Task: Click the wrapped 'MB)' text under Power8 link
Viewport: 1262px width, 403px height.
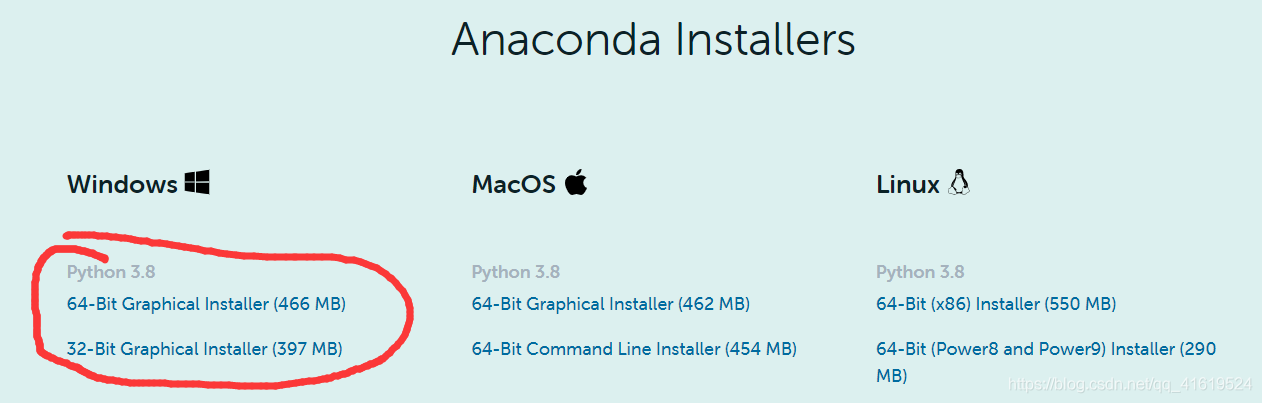Action: click(891, 376)
